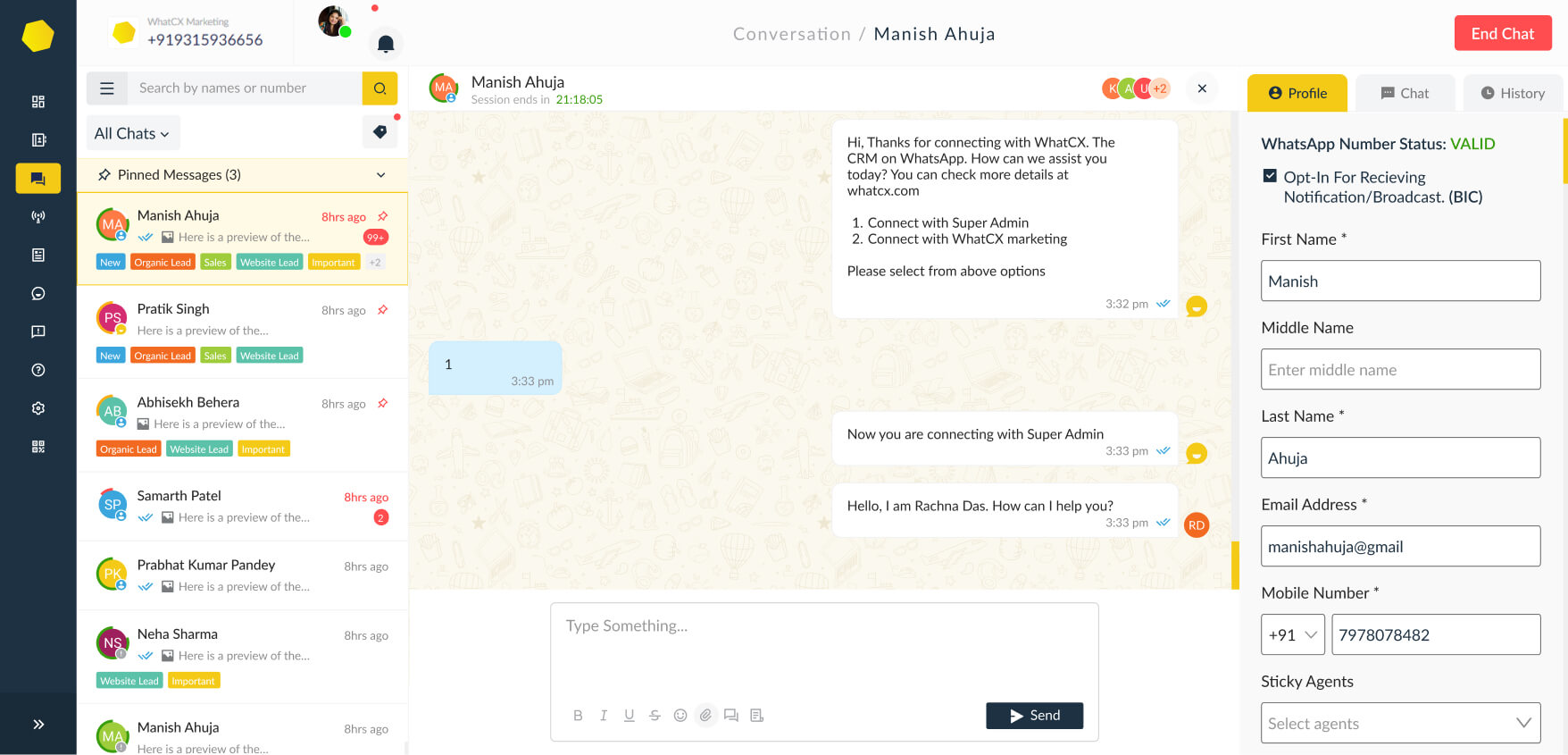This screenshot has height=755, width=1568.
Task: Click the End Chat button
Action: pos(1503,33)
